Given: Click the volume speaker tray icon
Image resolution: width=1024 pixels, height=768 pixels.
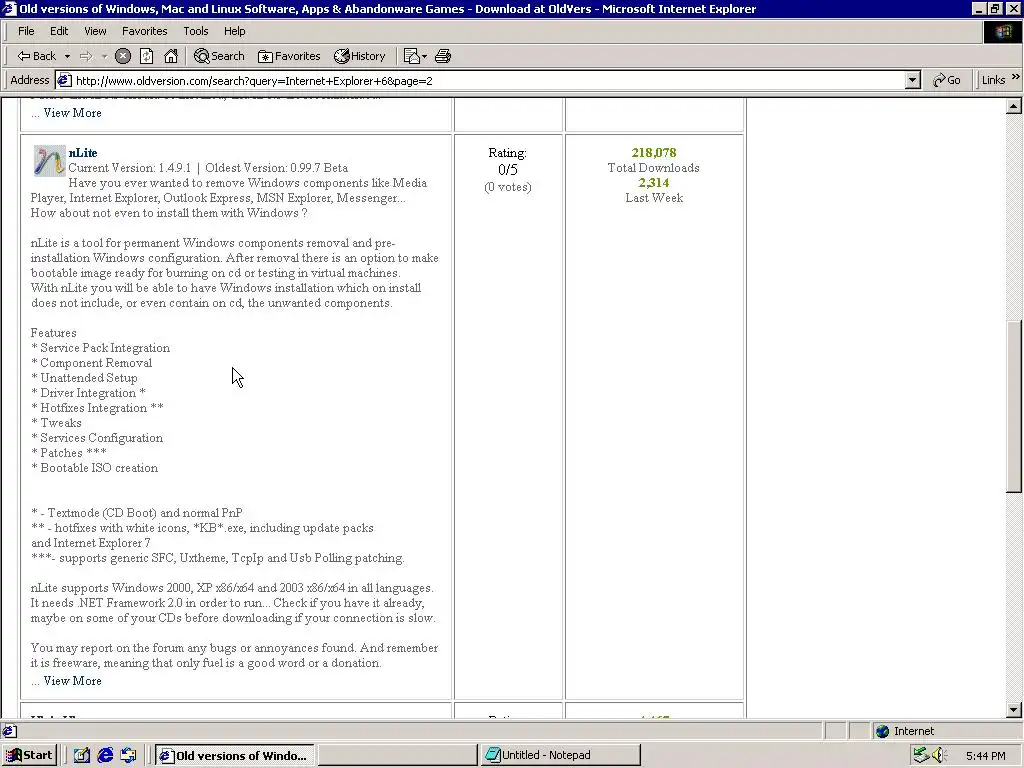Looking at the screenshot, I should point(939,756).
